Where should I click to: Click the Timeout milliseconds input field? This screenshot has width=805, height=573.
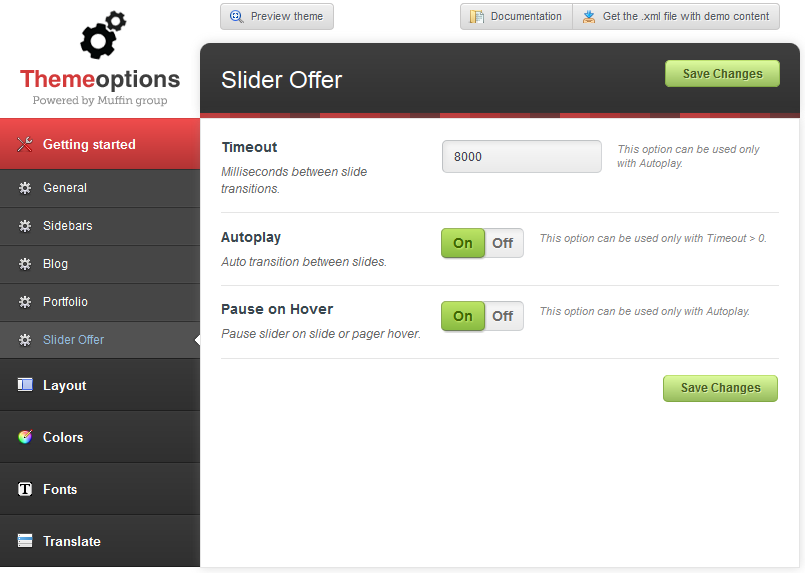521,157
